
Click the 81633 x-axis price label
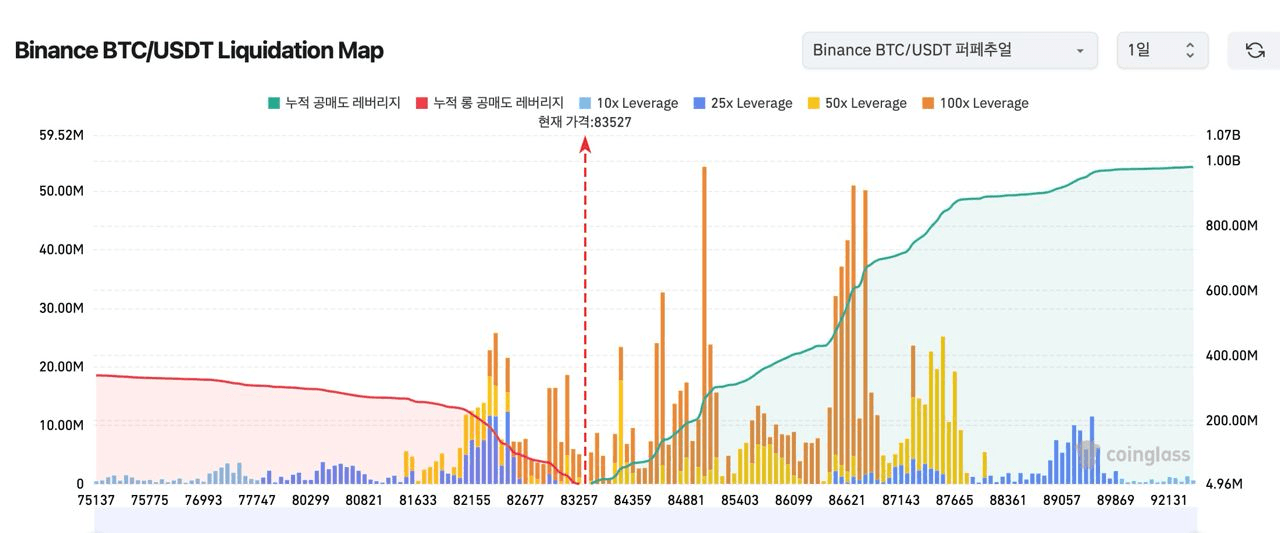coord(418,499)
